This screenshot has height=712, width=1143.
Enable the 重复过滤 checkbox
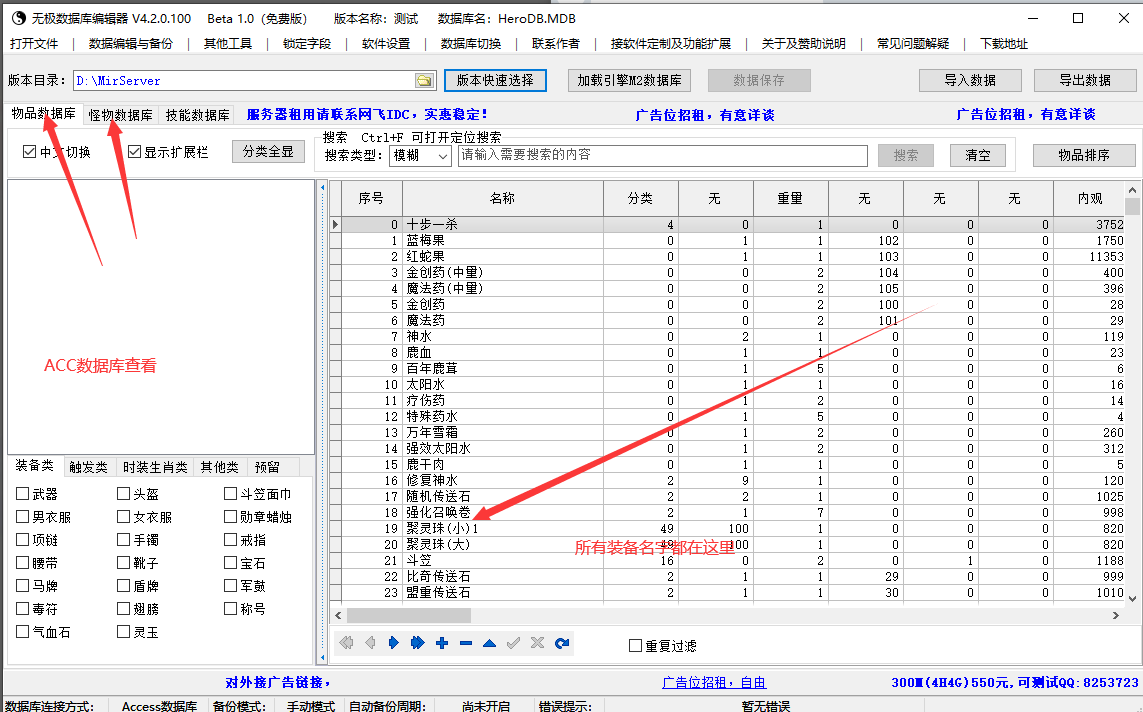click(x=635, y=646)
